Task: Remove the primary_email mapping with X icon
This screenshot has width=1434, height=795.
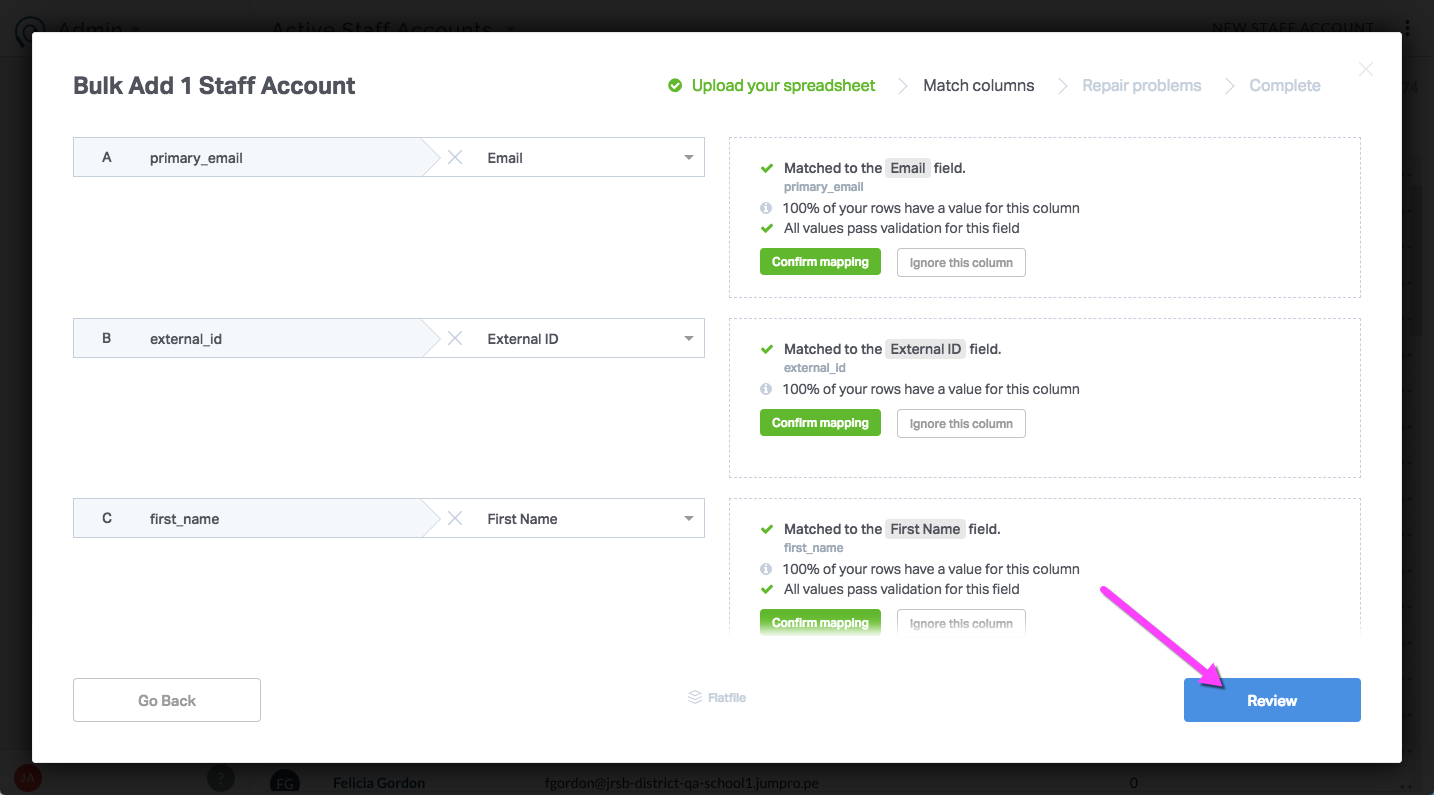Action: coord(455,158)
